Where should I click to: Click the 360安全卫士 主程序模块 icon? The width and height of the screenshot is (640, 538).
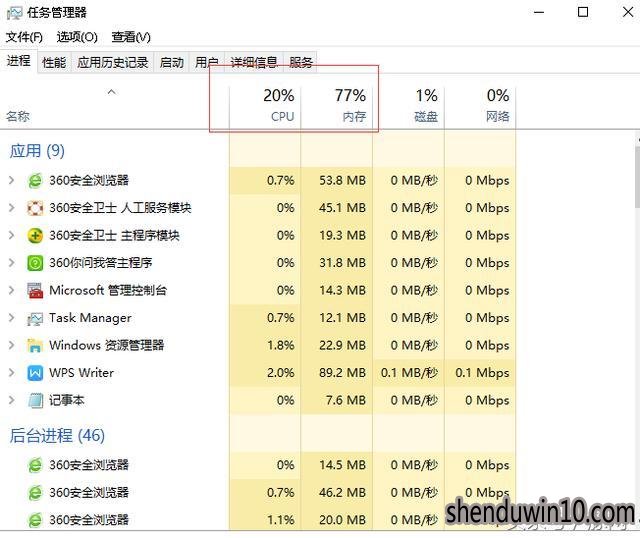tap(35, 236)
